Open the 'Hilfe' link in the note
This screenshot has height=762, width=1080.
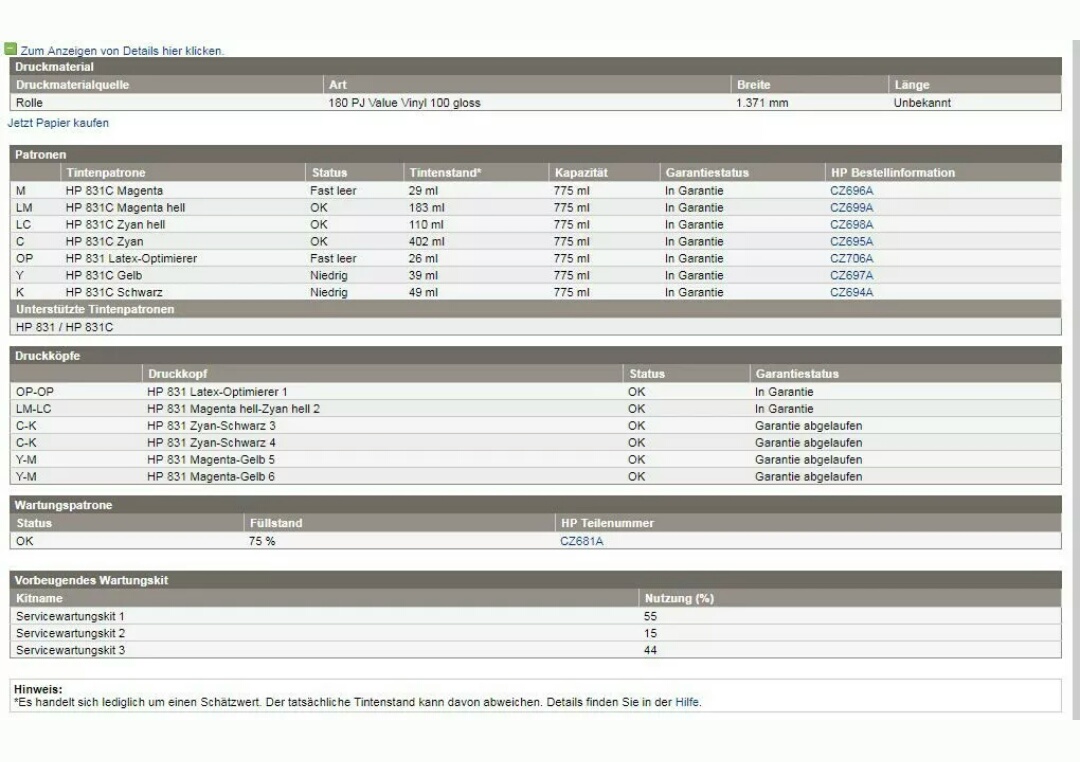[x=687, y=702]
